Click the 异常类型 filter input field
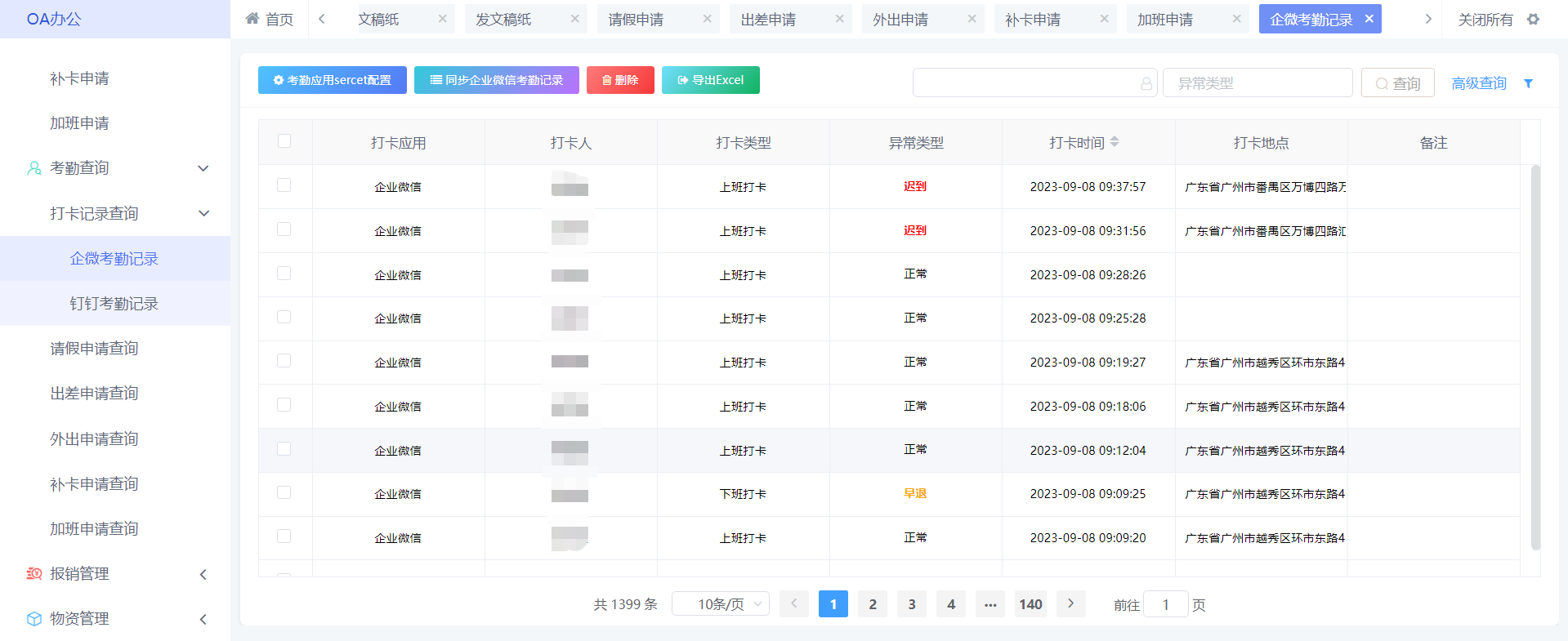Screen dimensions: 1568x641 (x=1257, y=83)
